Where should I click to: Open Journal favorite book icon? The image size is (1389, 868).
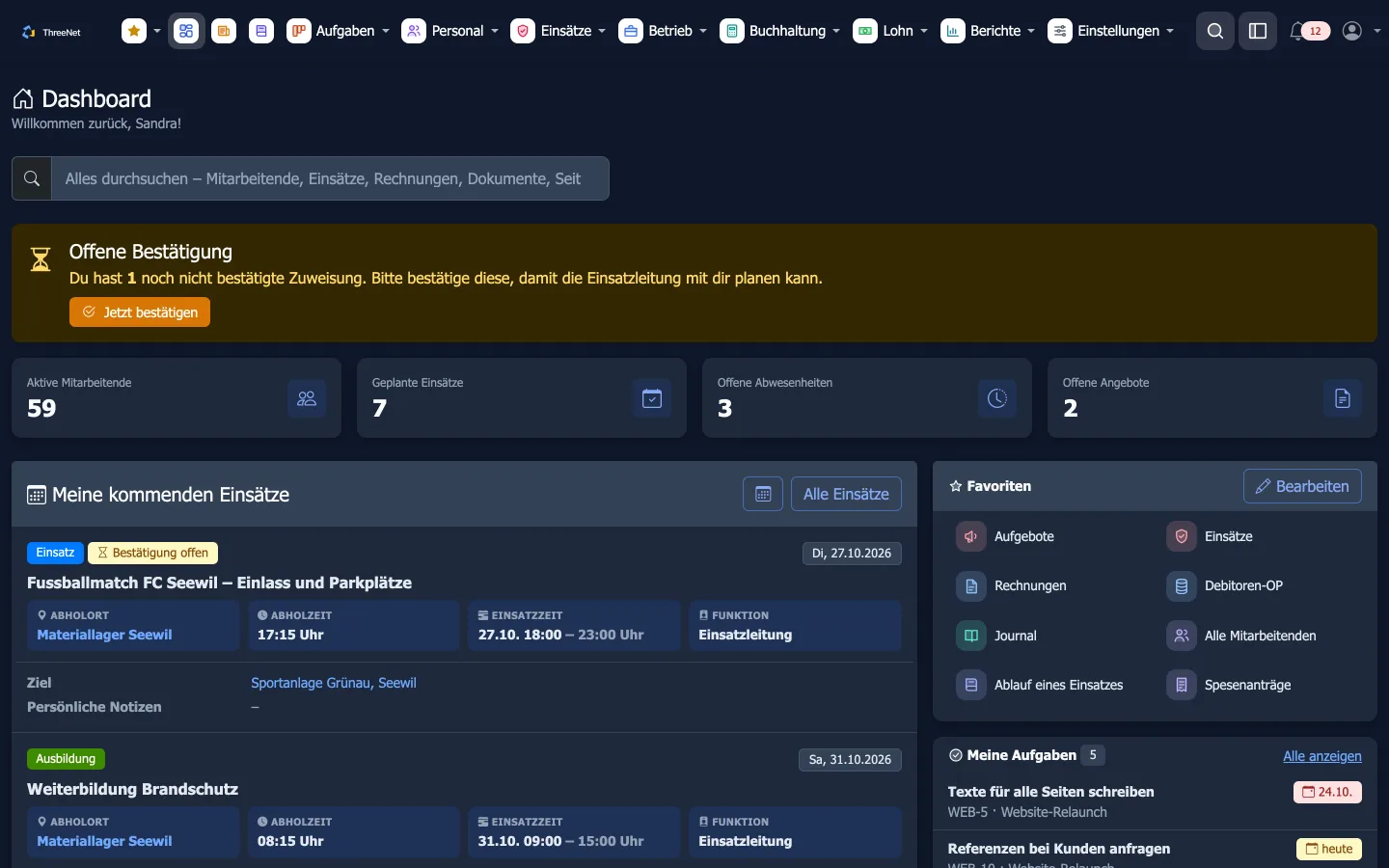971,636
